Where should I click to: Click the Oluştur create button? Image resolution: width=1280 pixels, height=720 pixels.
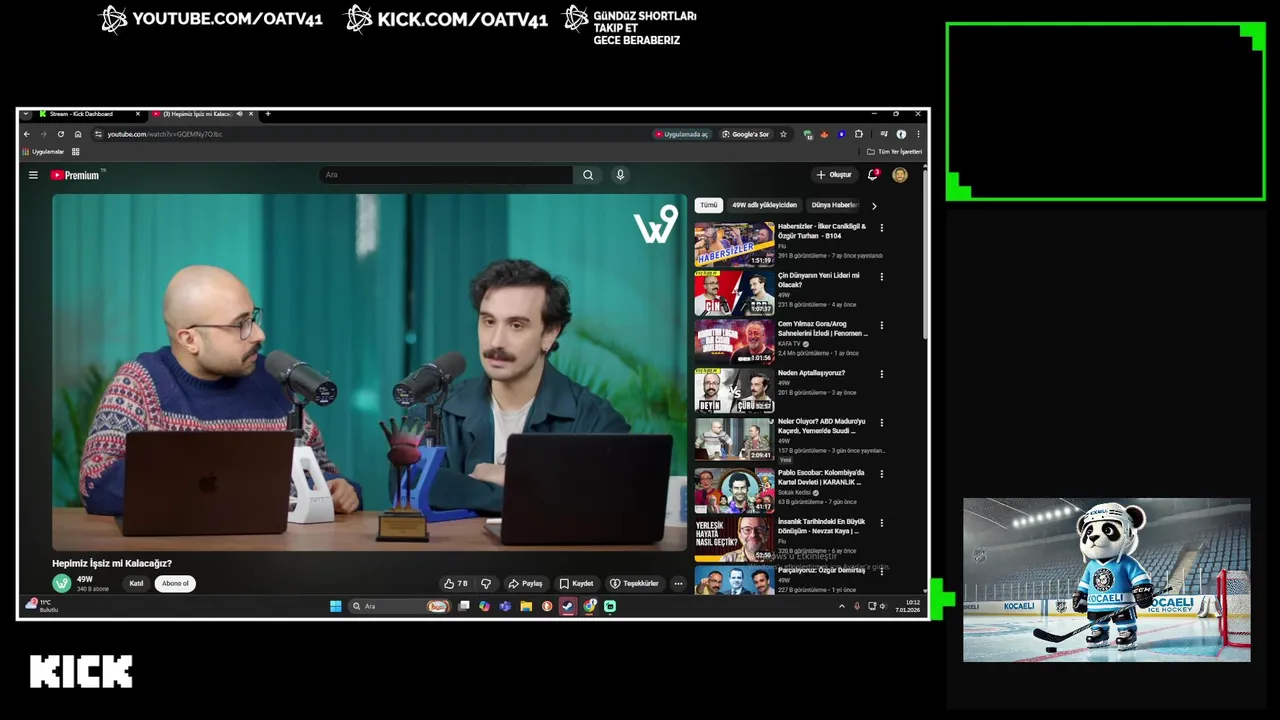click(834, 175)
